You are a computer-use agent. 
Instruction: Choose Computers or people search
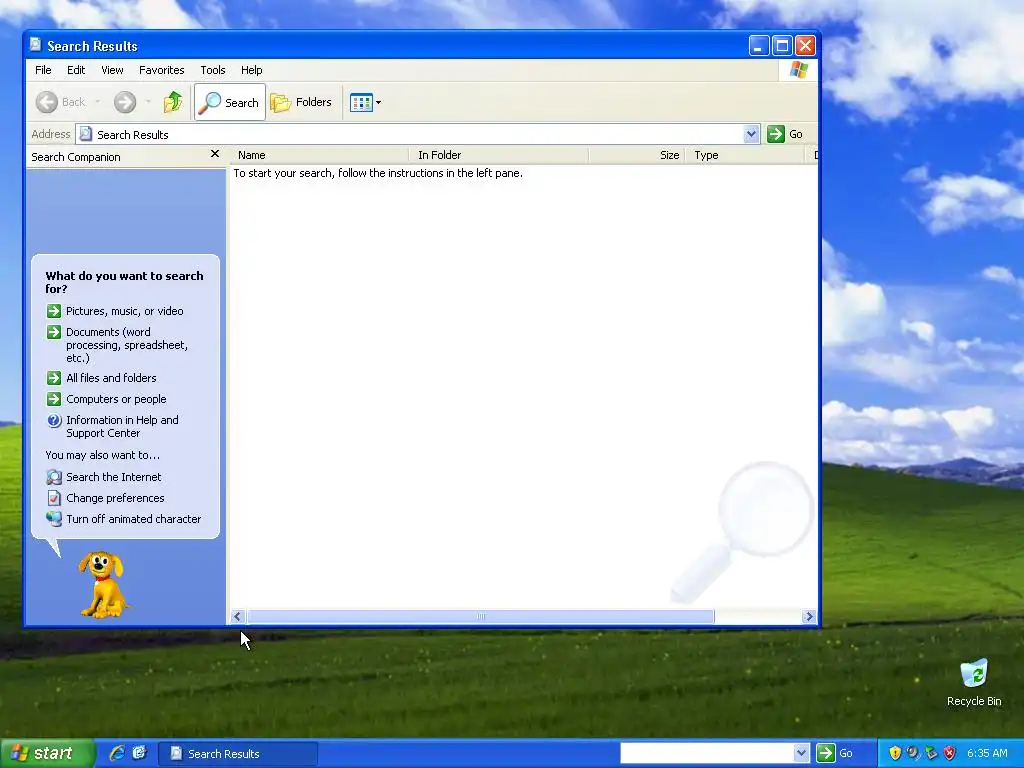point(116,399)
